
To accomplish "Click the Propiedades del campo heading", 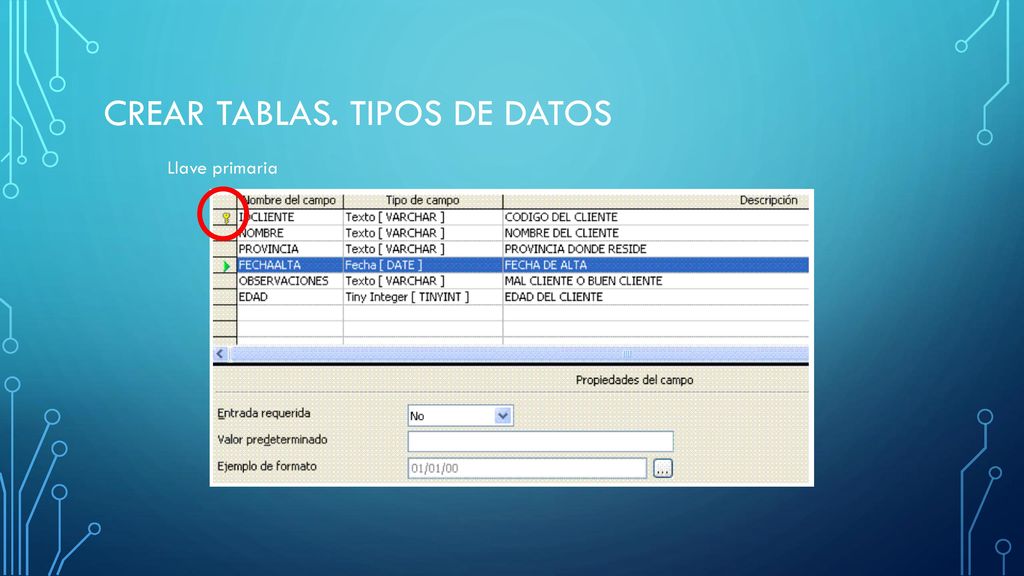I will pos(634,380).
